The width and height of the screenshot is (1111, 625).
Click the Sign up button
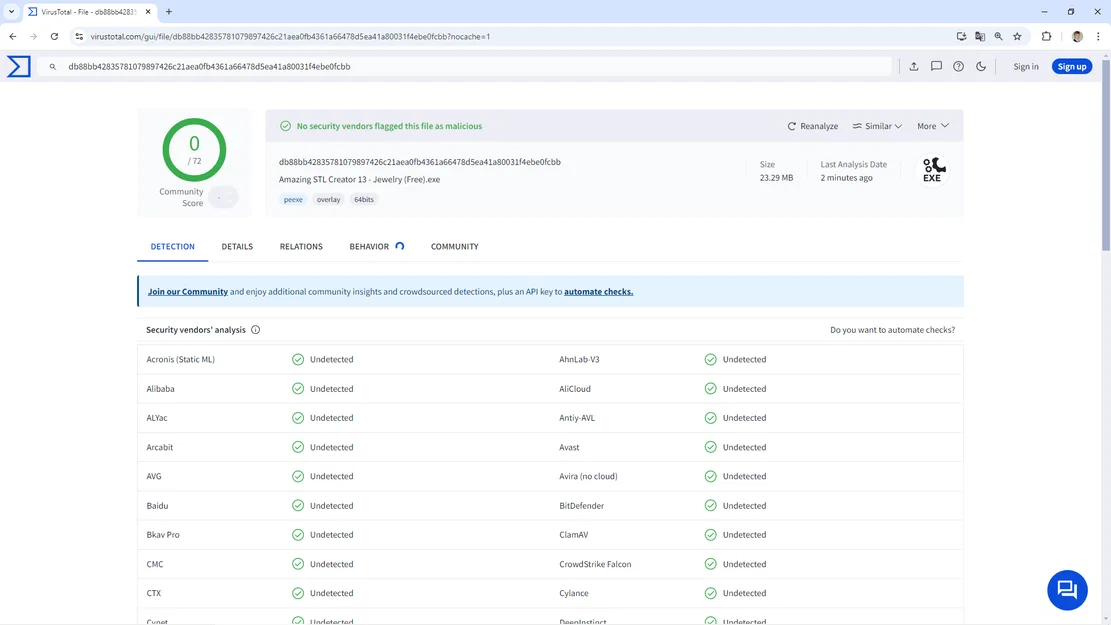(1071, 67)
